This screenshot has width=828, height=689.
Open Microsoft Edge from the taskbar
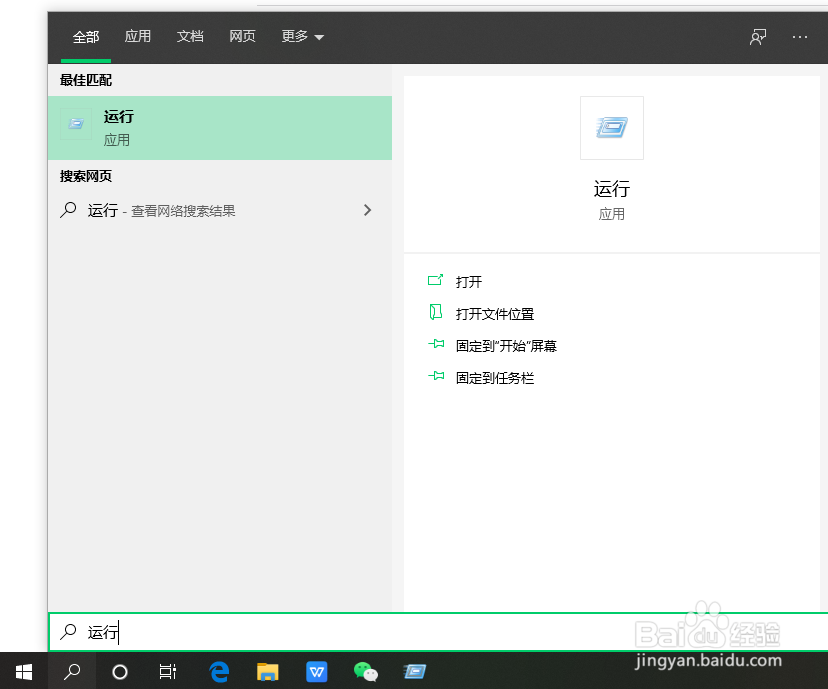coord(218,671)
